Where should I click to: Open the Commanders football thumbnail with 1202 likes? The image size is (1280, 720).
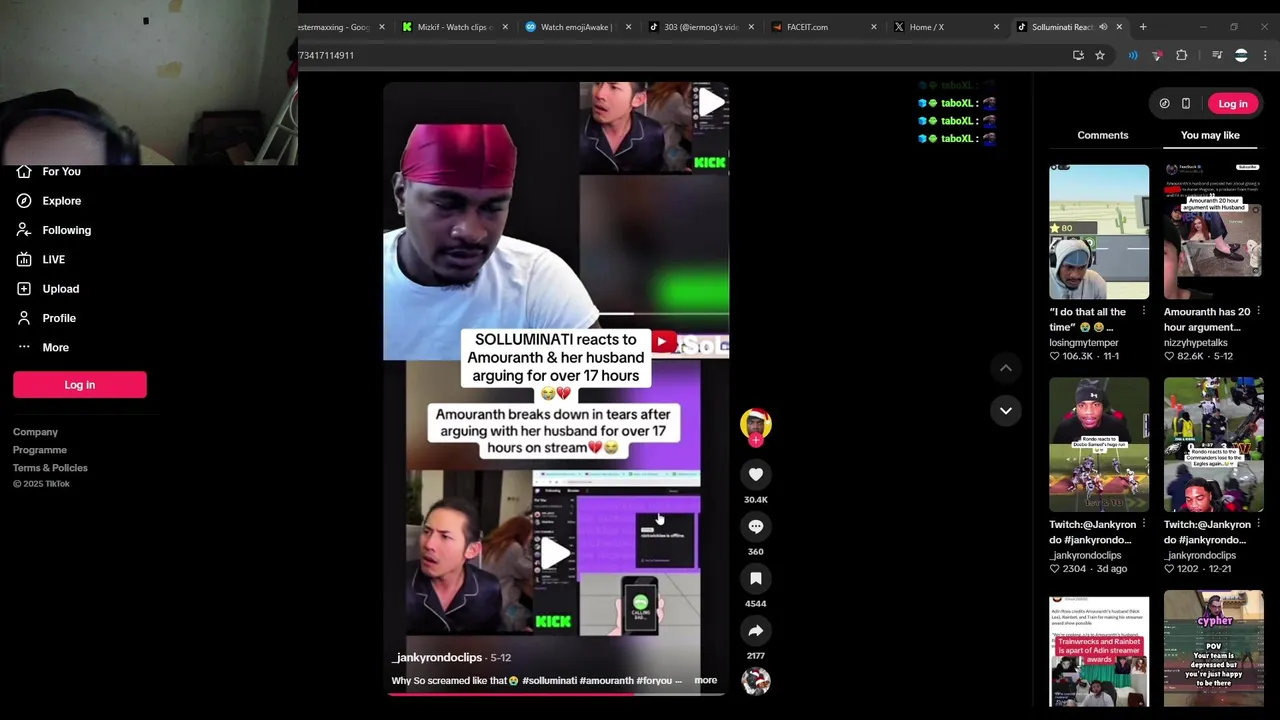(1213, 445)
